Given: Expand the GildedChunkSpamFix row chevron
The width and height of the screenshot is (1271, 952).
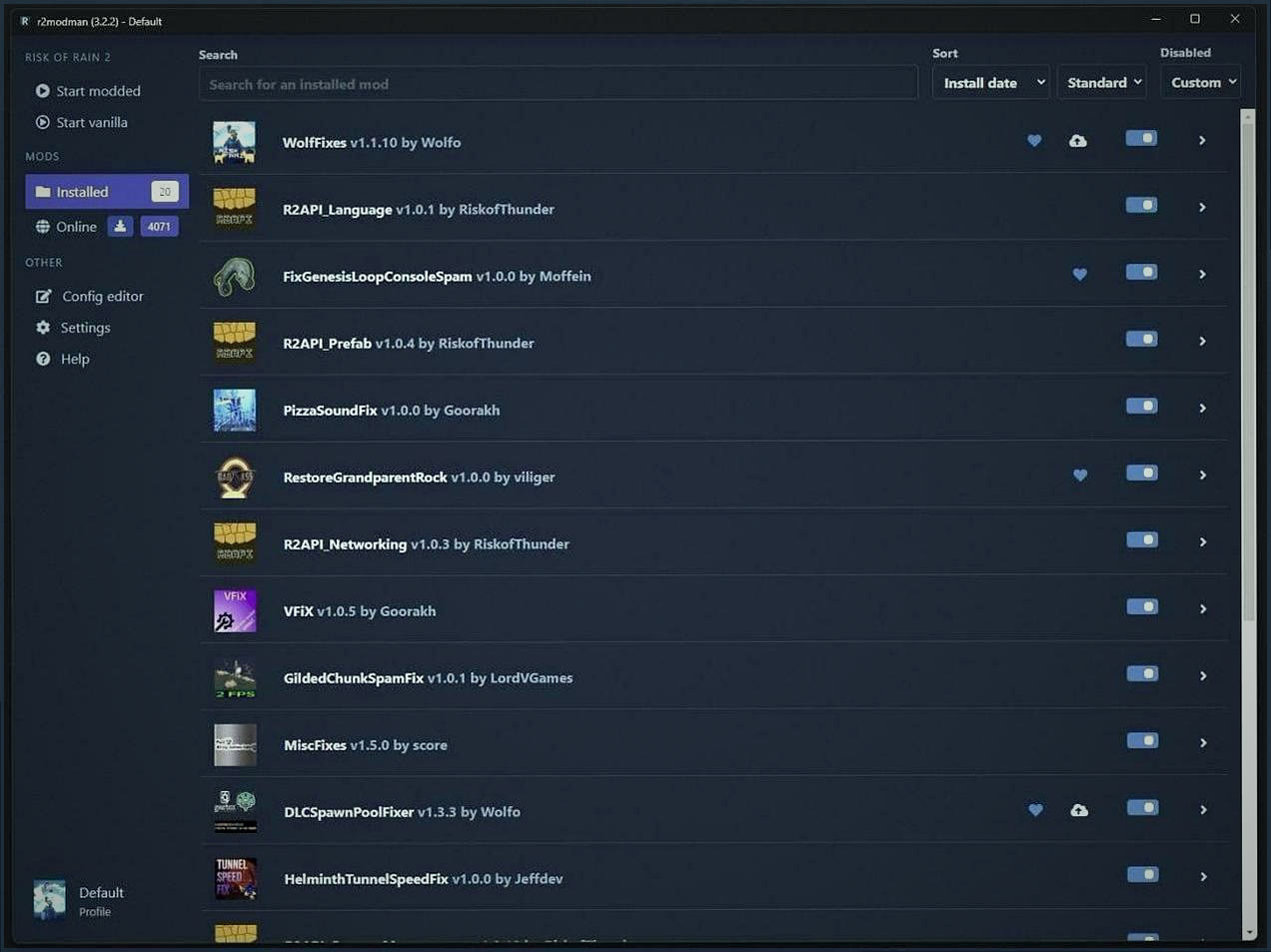Looking at the screenshot, I should pyautogui.click(x=1203, y=676).
